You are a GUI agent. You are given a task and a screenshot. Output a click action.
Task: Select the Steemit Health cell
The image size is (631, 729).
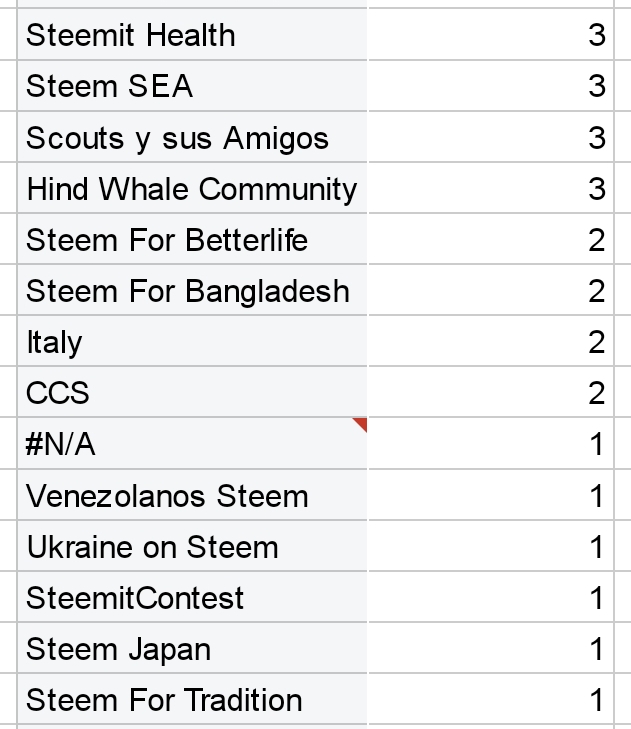(x=192, y=35)
